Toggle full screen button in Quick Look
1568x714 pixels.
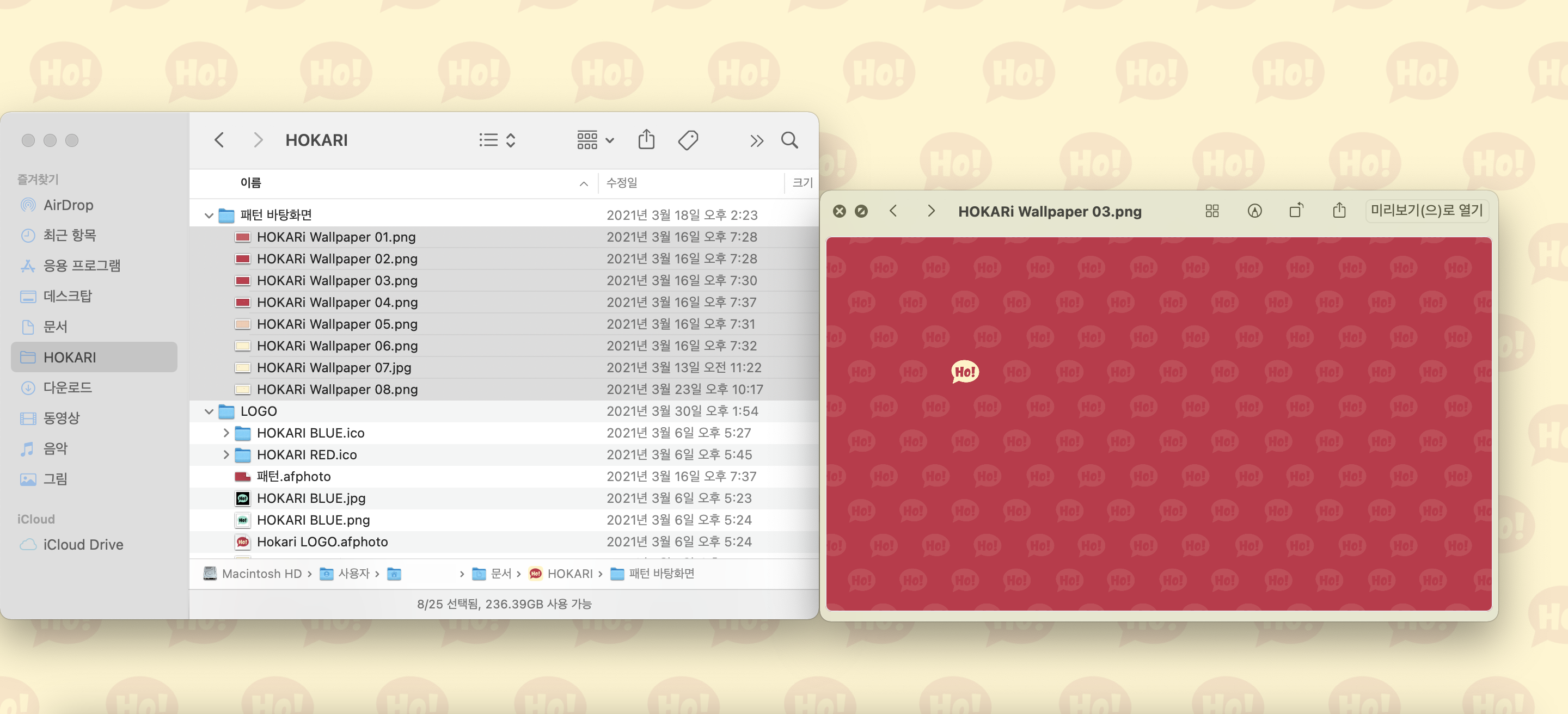click(x=861, y=211)
